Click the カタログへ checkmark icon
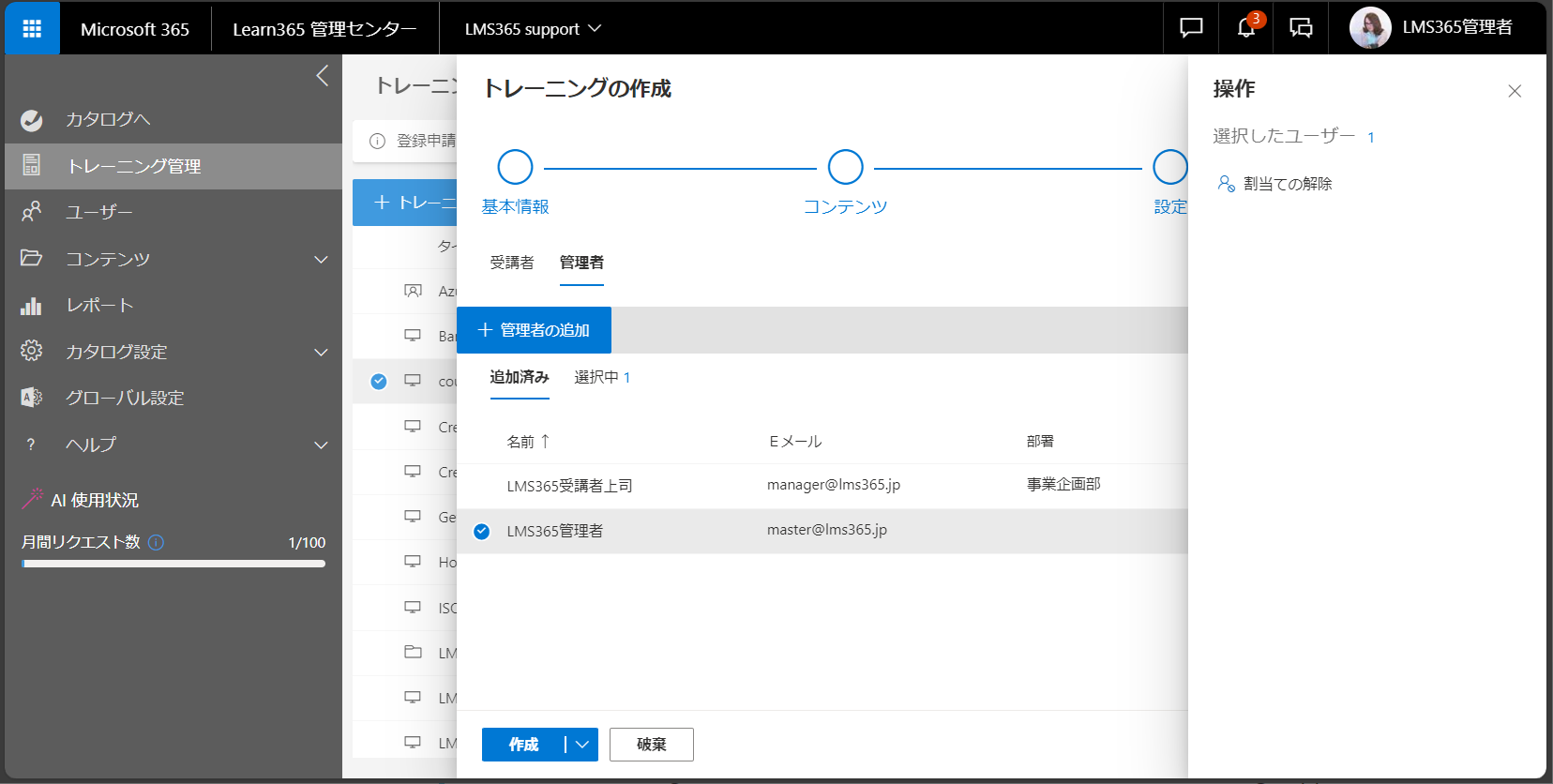The height and width of the screenshot is (784, 1553). (x=31, y=120)
